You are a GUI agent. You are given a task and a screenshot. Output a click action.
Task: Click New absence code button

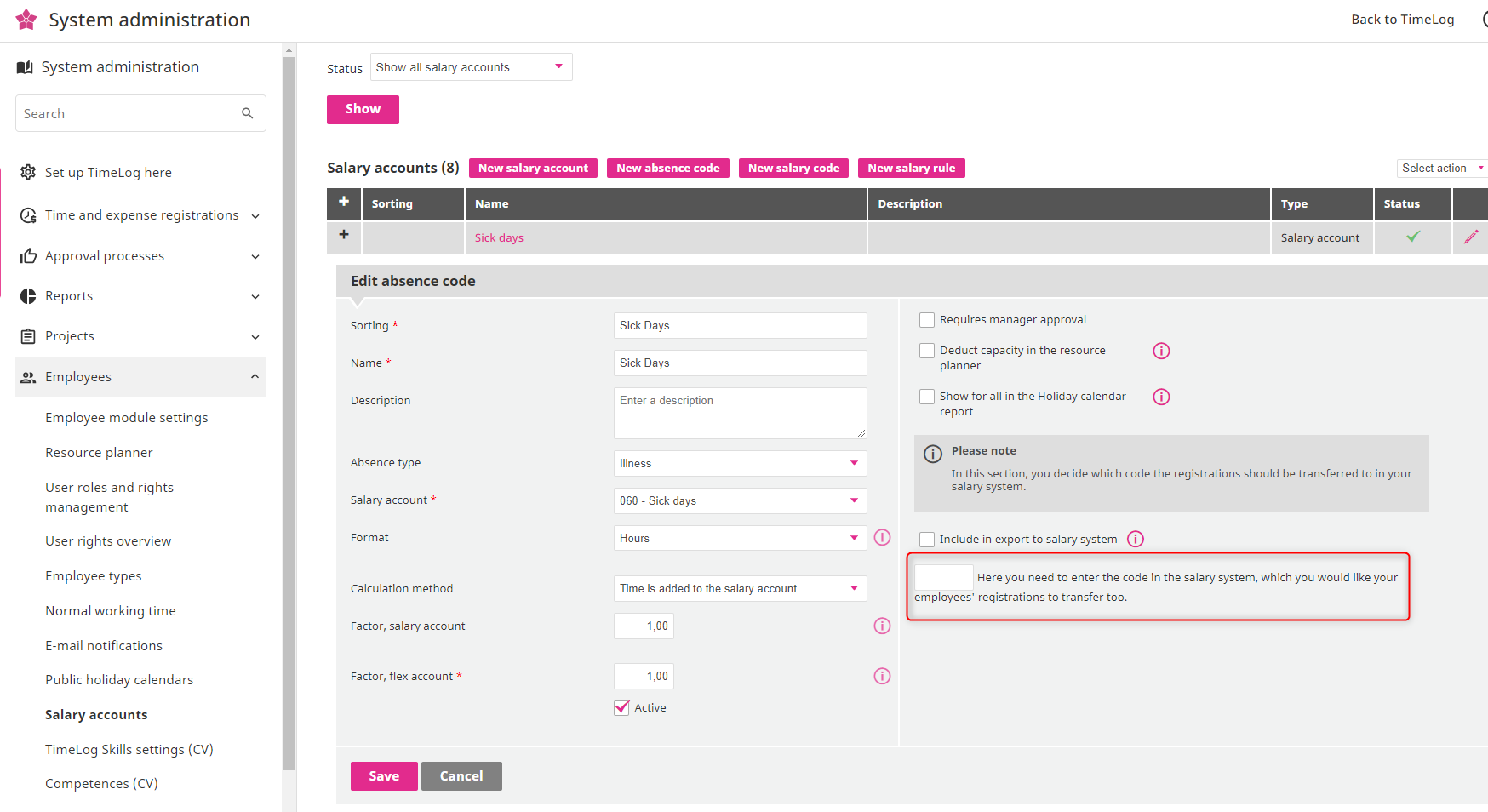coord(667,169)
